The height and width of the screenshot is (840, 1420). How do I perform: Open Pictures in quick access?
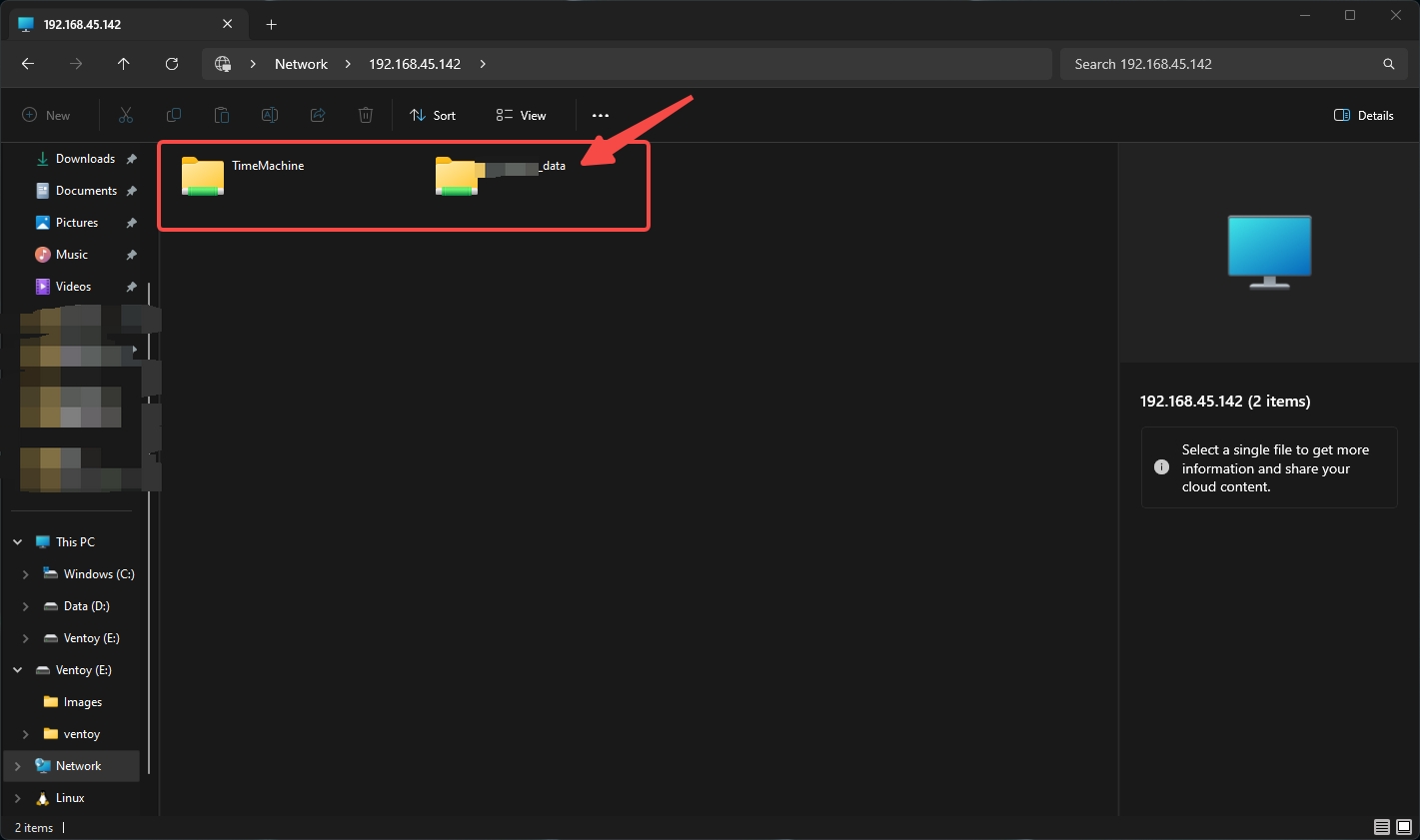click(76, 223)
